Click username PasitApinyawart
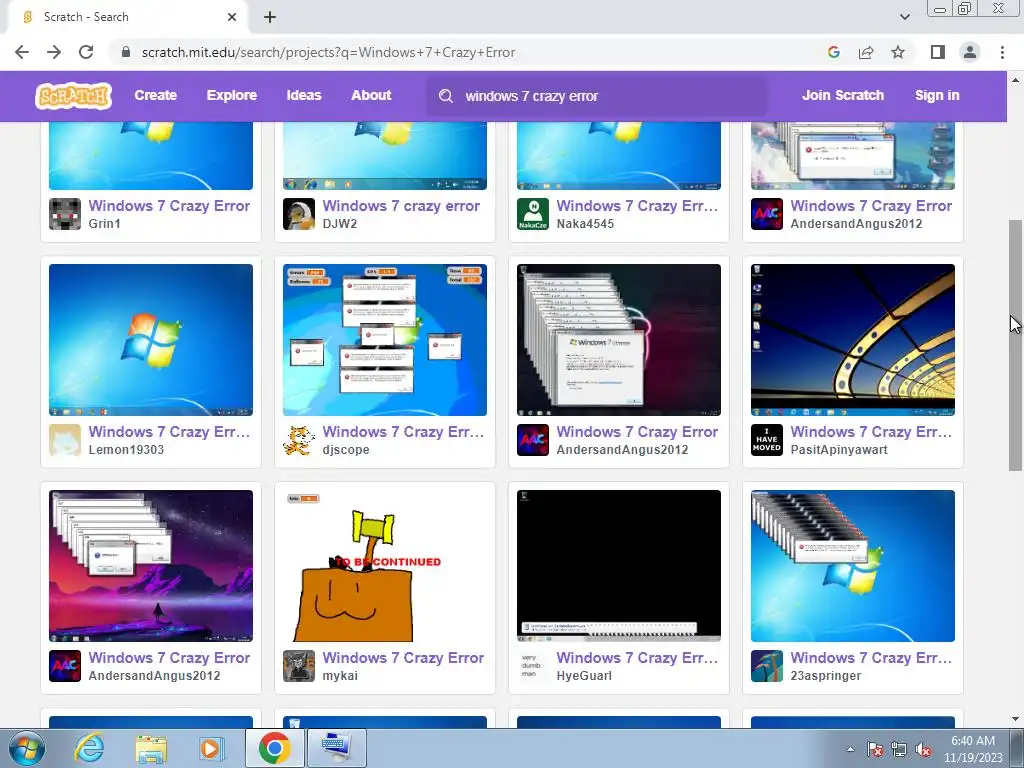1024x768 pixels. click(839, 450)
